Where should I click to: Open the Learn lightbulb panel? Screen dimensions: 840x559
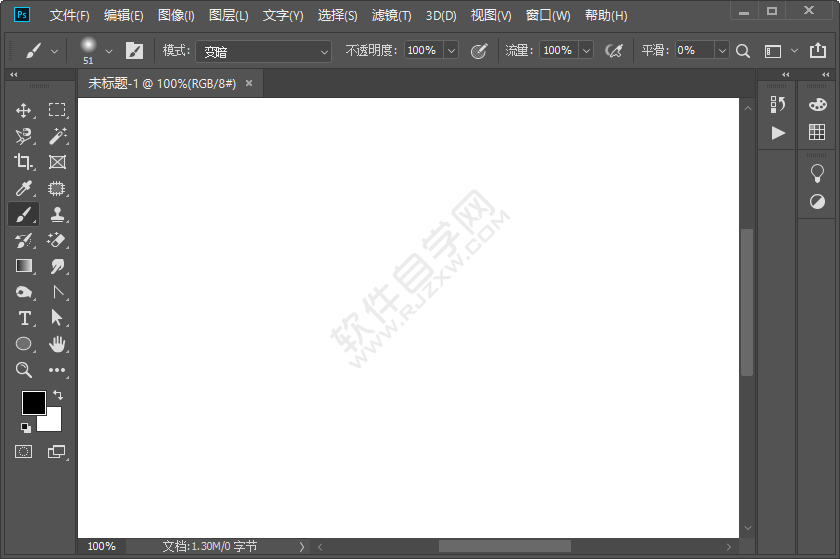click(817, 174)
